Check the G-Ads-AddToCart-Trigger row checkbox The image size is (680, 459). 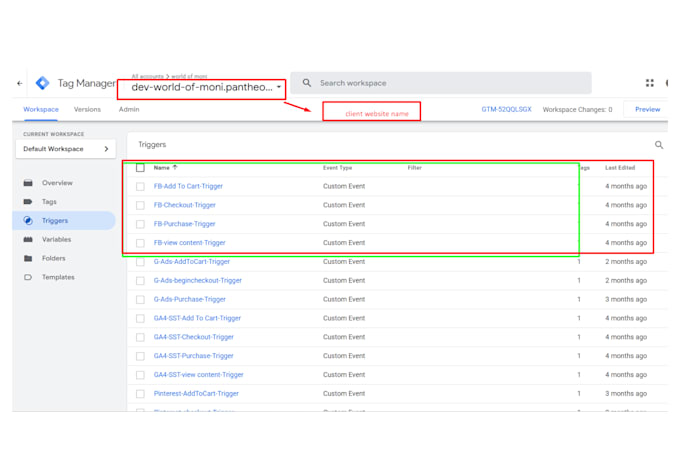140,262
